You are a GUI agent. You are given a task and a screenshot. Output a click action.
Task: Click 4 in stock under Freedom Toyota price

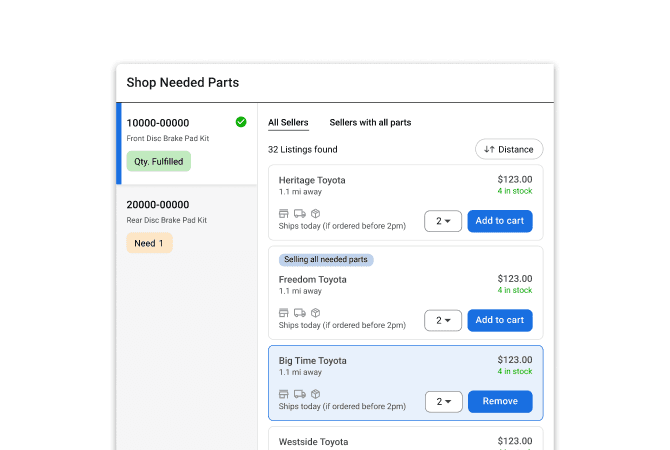[515, 290]
